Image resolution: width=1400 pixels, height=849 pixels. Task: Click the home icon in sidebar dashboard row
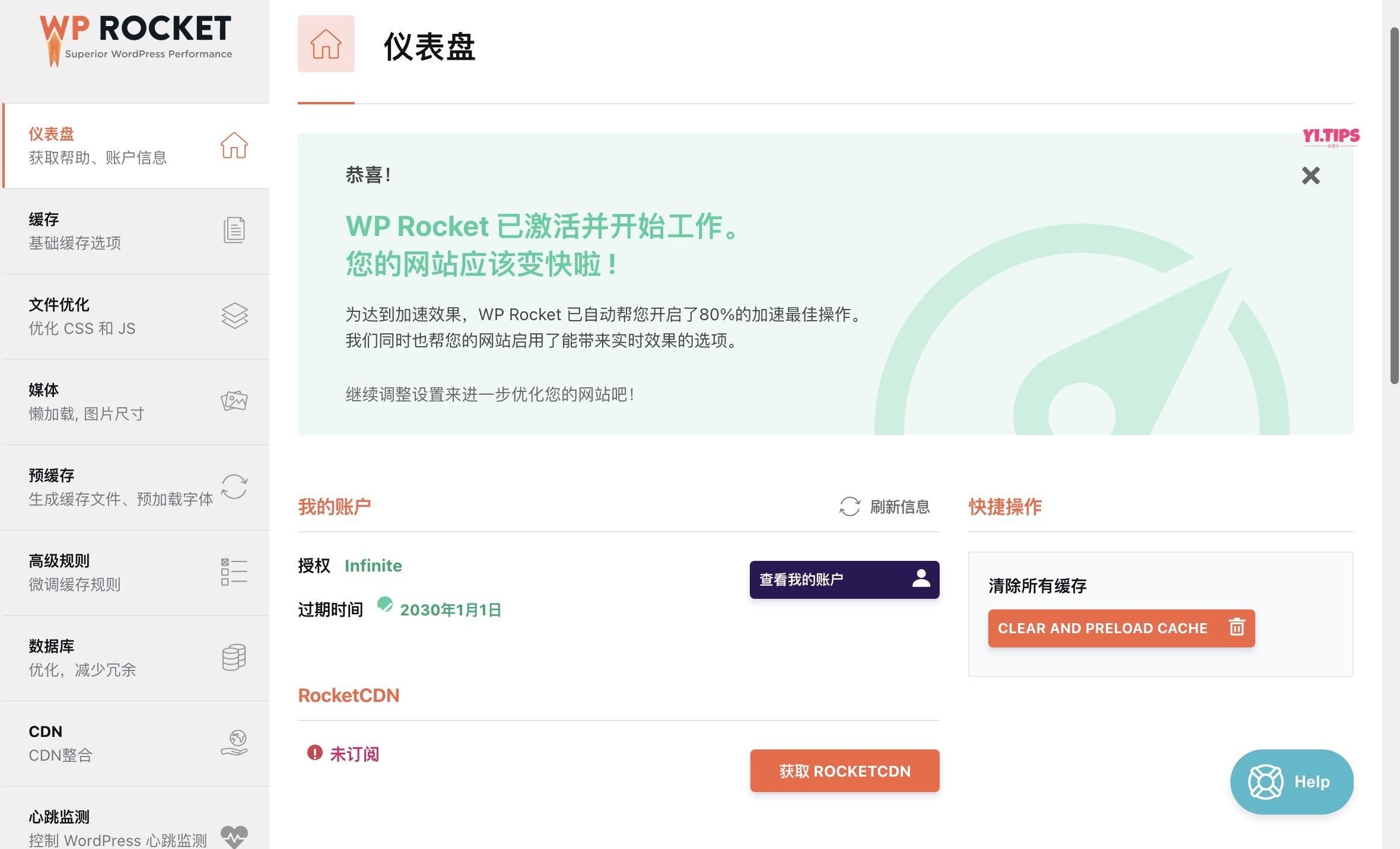point(234,145)
